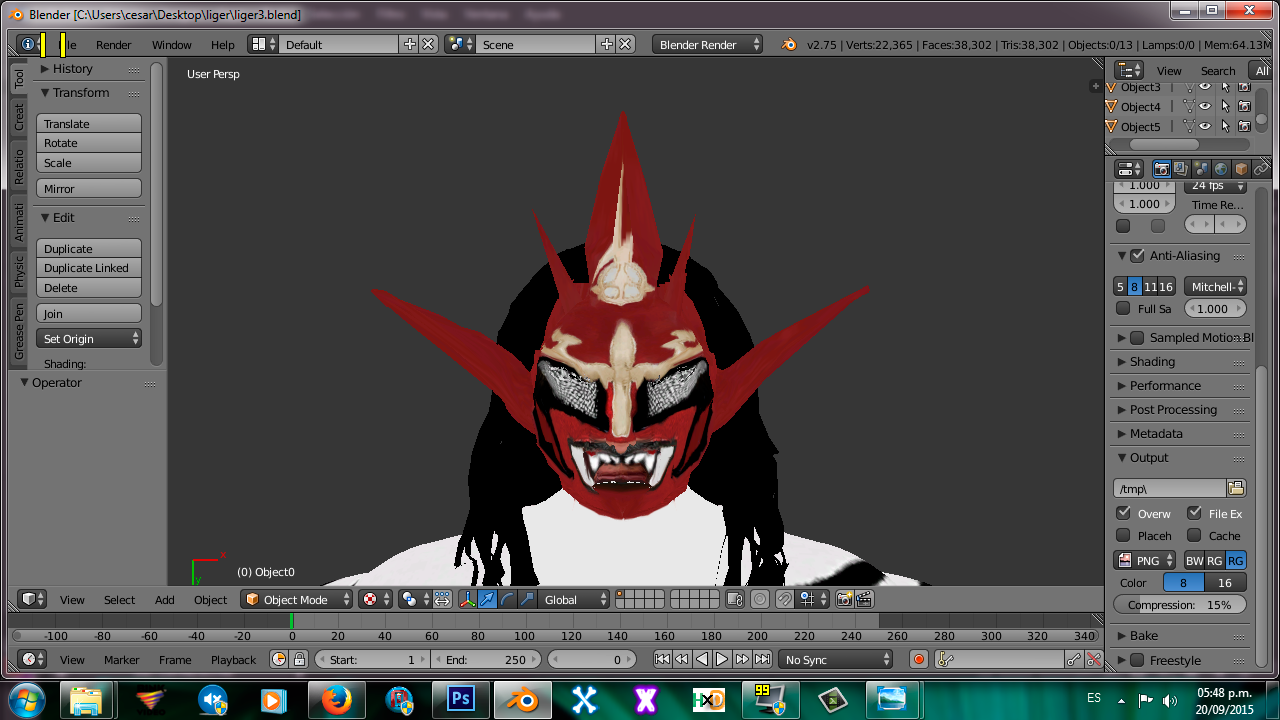The height and width of the screenshot is (720, 1280).
Task: Open the 3D View editor type selector
Action: tap(34, 599)
